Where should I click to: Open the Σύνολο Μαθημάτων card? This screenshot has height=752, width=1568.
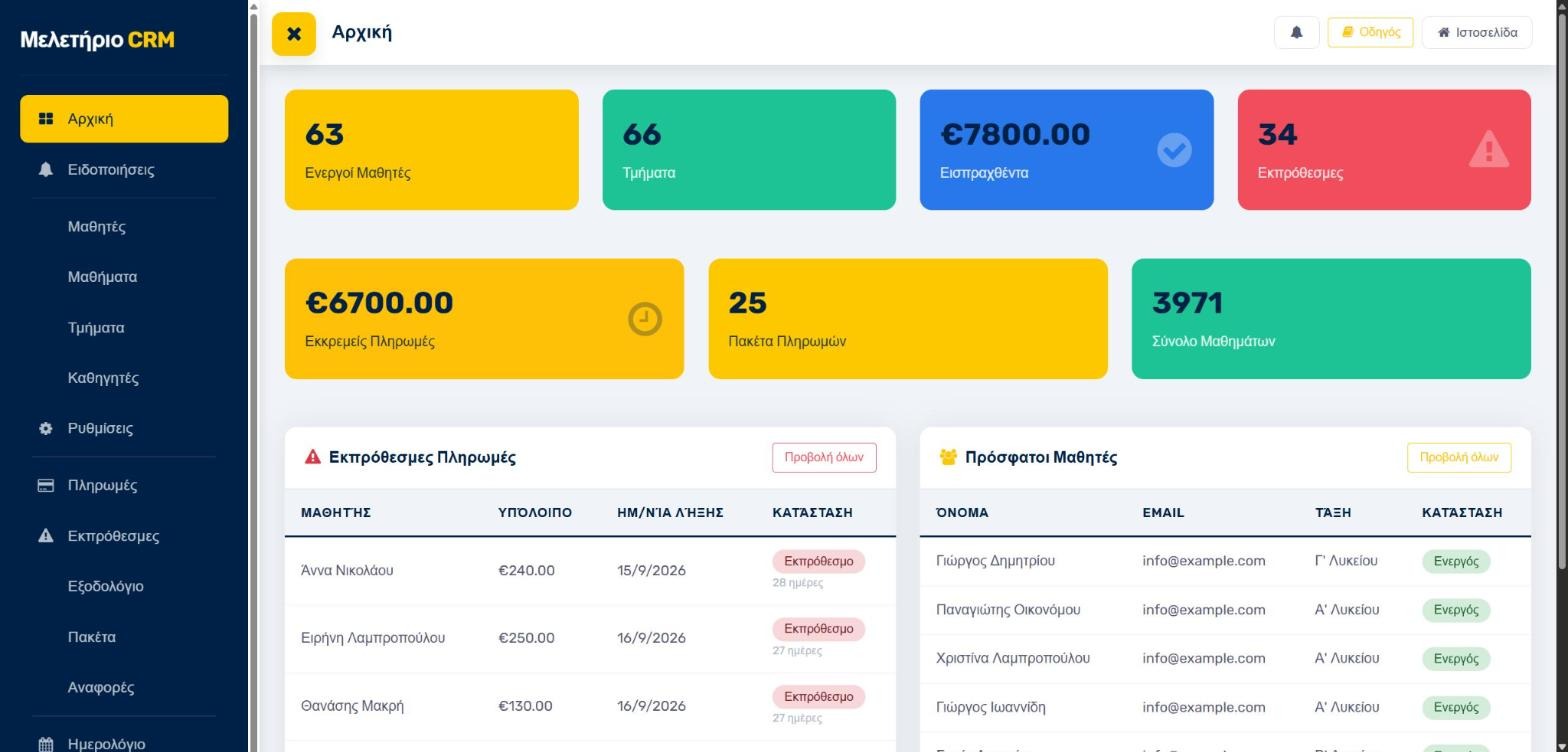click(x=1331, y=319)
